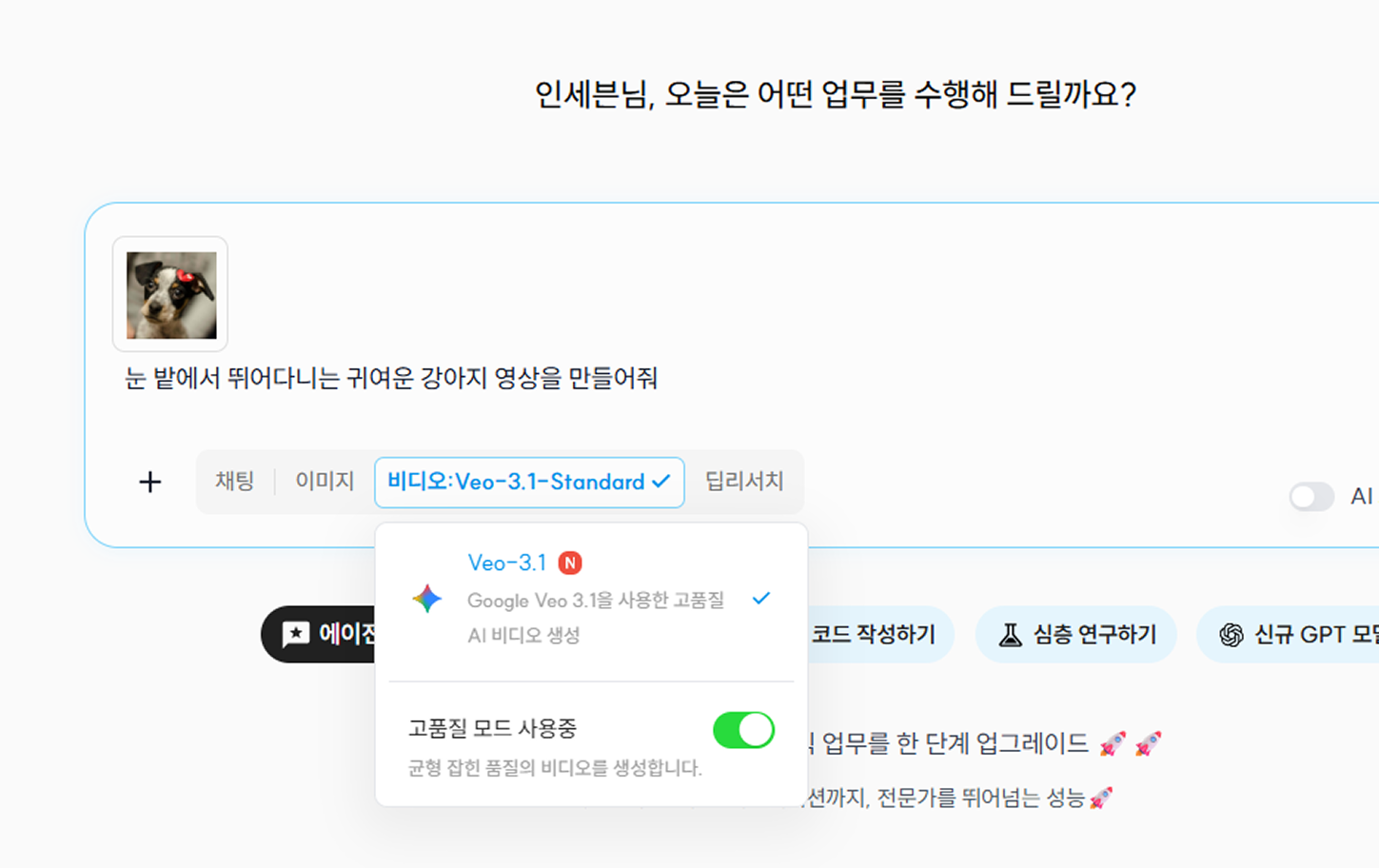This screenshot has width=1379, height=868.
Task: Turn on the AI toggle switch
Action: pyautogui.click(x=1310, y=497)
